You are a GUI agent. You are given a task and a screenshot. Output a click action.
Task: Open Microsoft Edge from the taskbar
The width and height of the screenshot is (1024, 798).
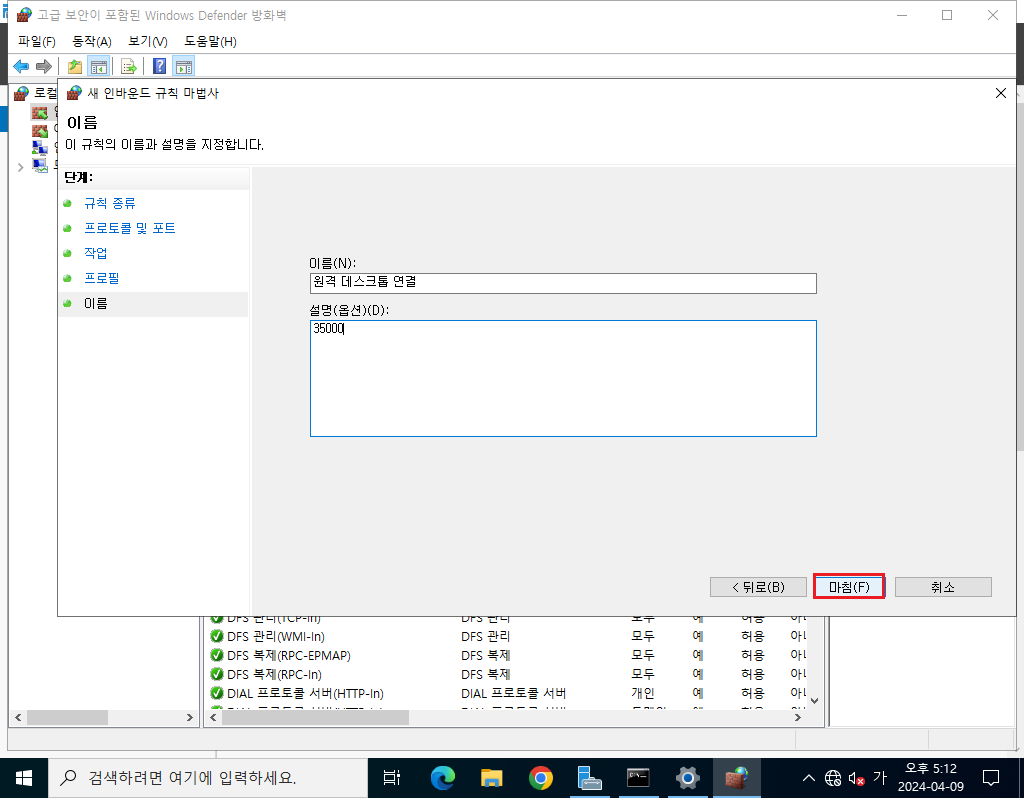443,778
